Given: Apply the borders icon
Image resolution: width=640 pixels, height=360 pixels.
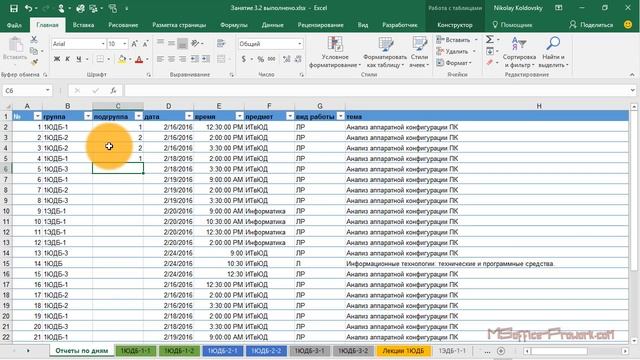Looking at the screenshot, I should point(100,60).
